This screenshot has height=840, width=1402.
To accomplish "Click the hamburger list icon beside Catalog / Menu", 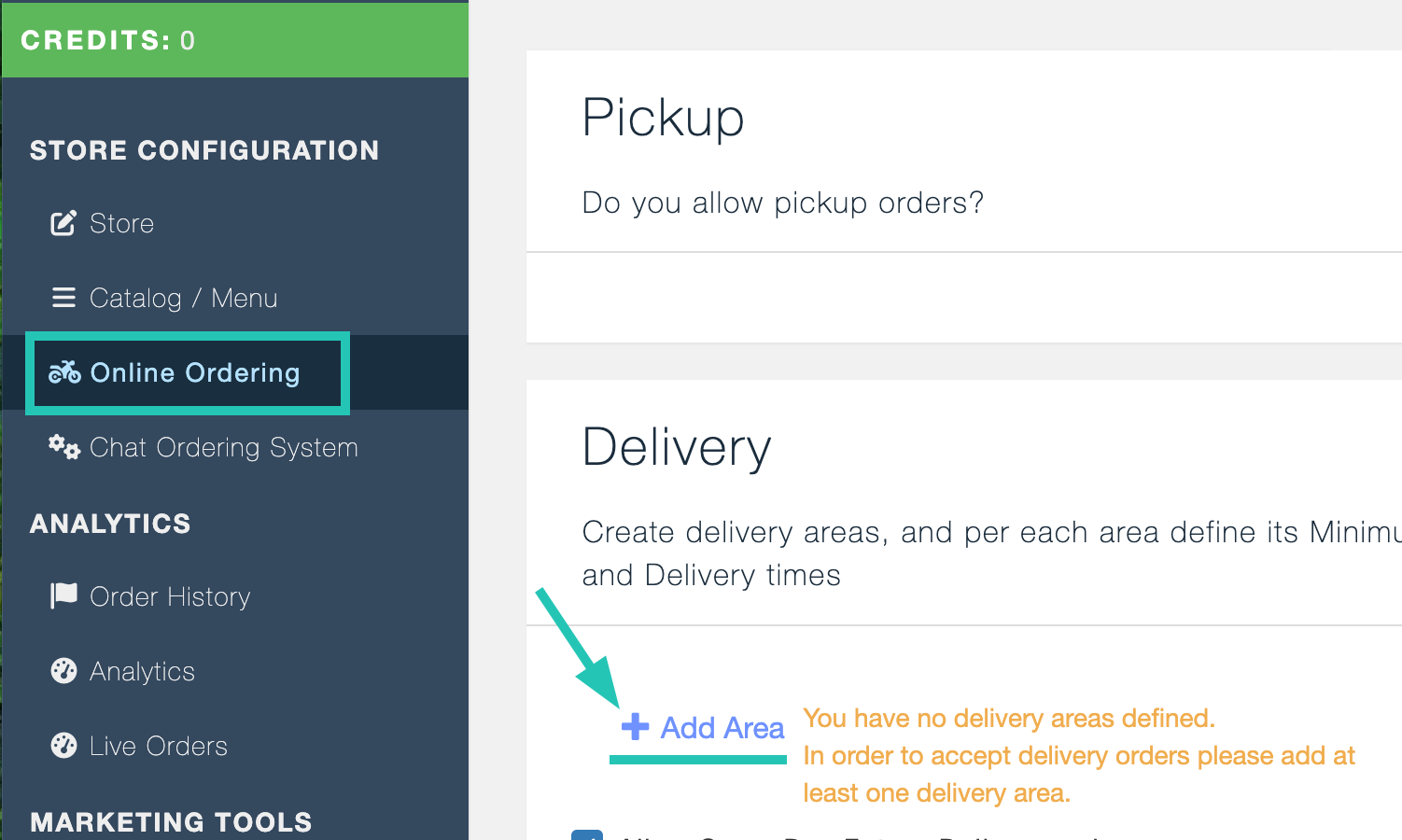I will click(63, 298).
